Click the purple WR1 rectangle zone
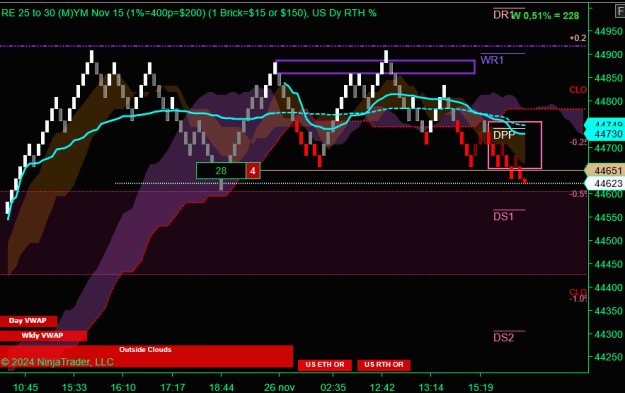625x393 pixels. pyautogui.click(x=375, y=67)
